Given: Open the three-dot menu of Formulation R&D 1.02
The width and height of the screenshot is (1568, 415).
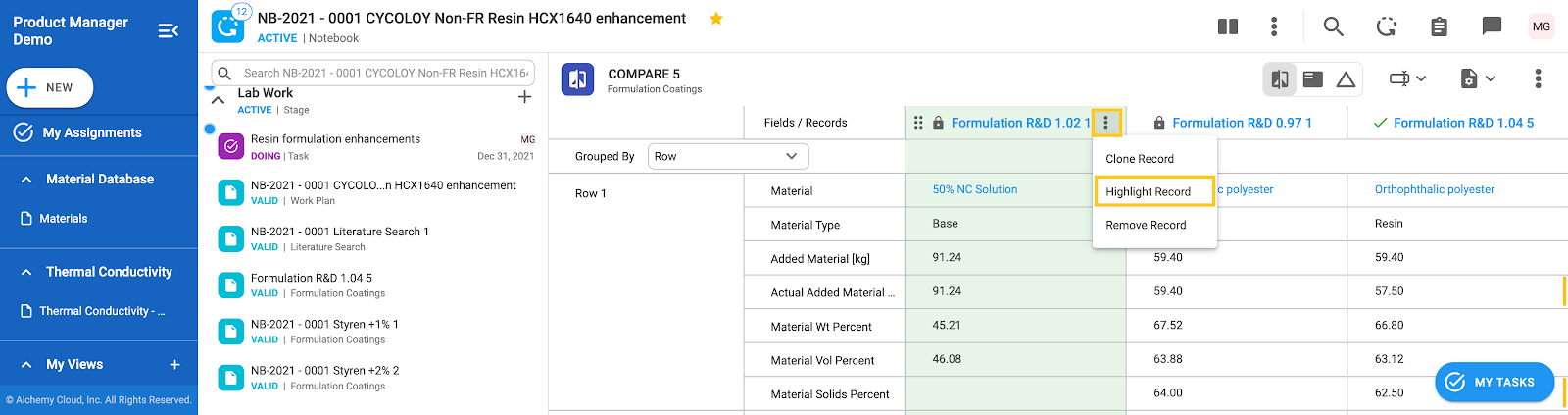Looking at the screenshot, I should click(x=1105, y=123).
